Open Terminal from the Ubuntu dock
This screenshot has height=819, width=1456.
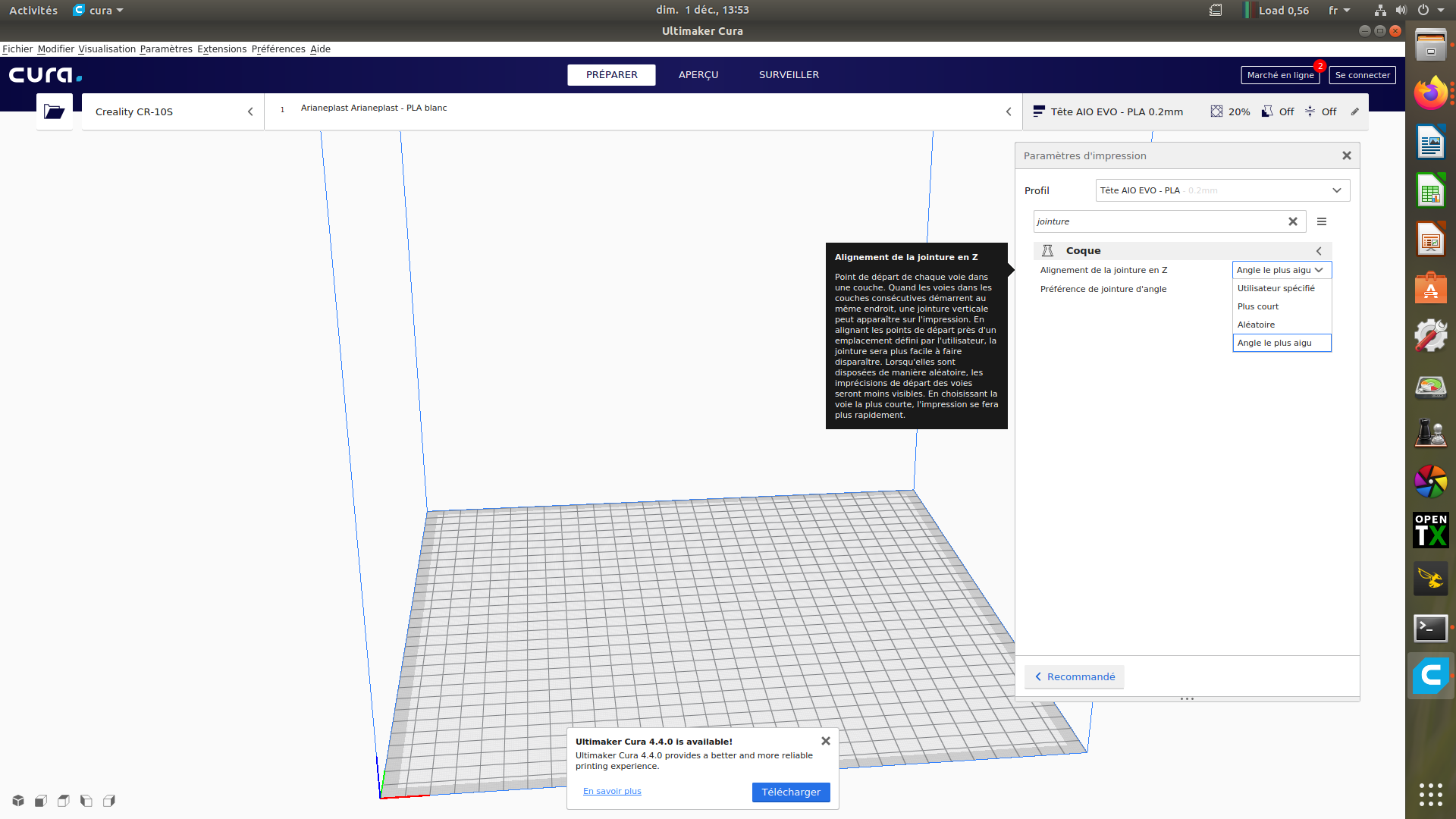[x=1430, y=628]
